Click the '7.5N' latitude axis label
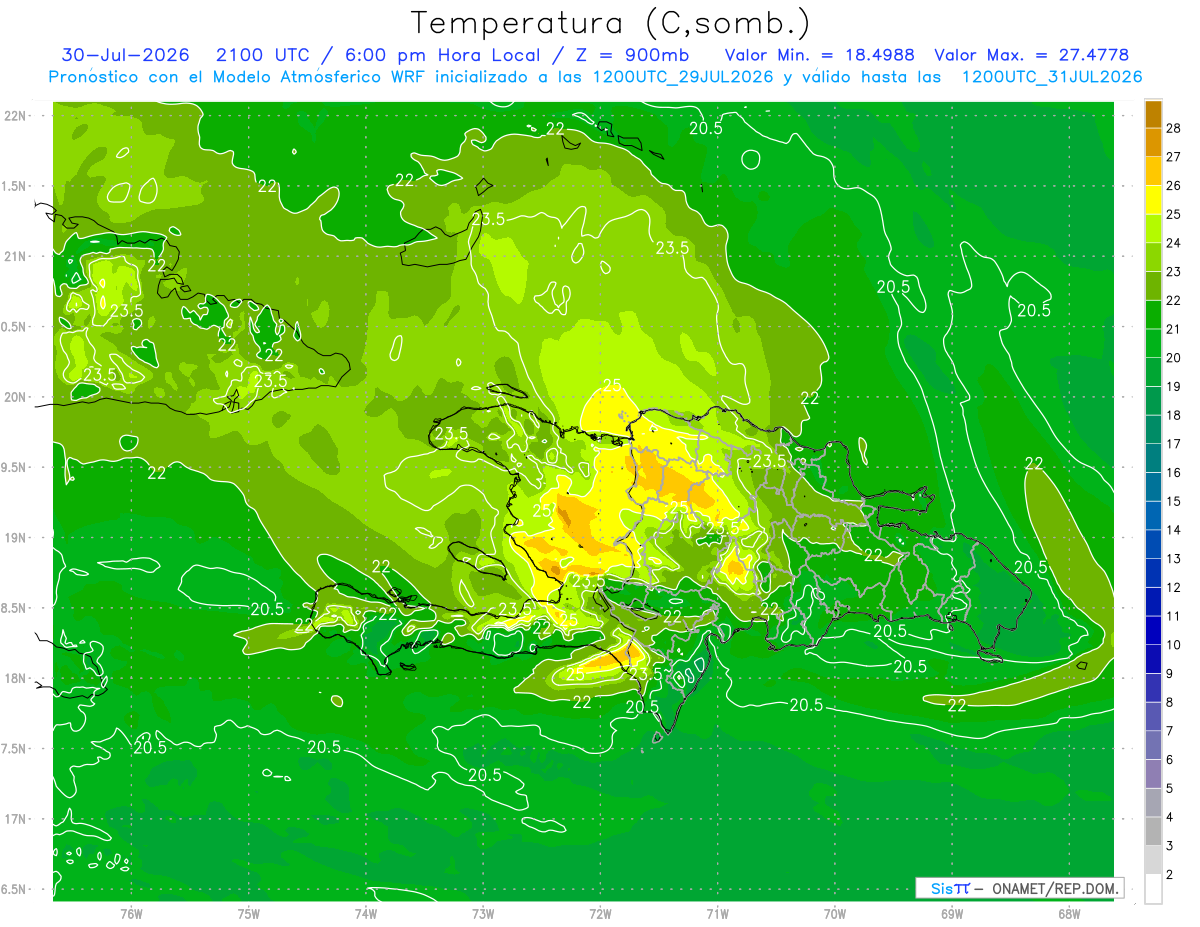 click(x=15, y=749)
